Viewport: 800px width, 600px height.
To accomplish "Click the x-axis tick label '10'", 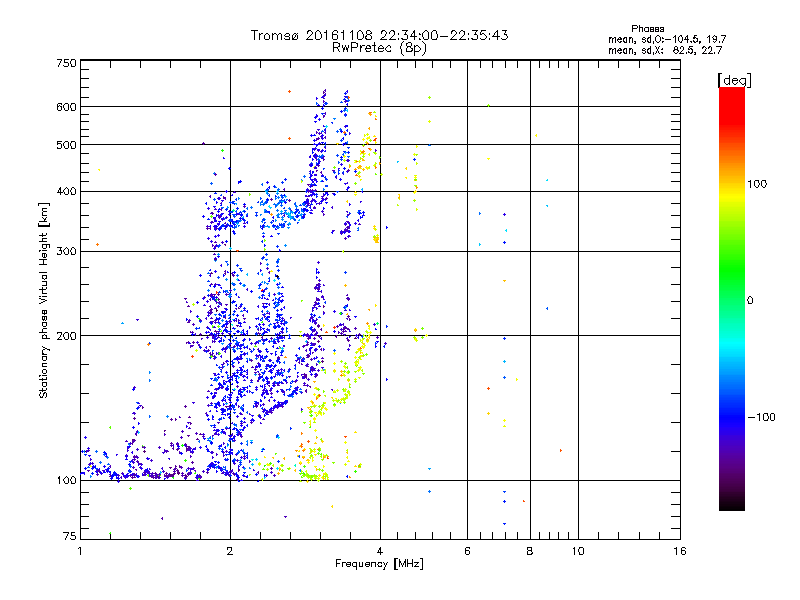I will coord(578,551).
